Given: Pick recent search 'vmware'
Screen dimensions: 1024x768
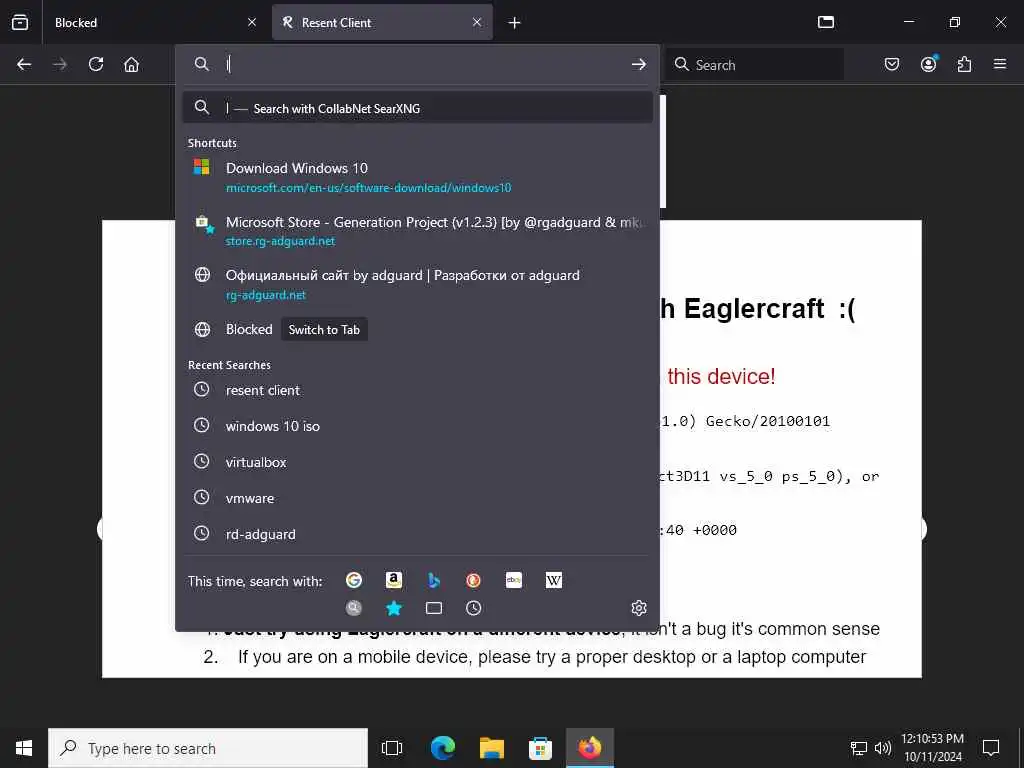Looking at the screenshot, I should (x=417, y=498).
